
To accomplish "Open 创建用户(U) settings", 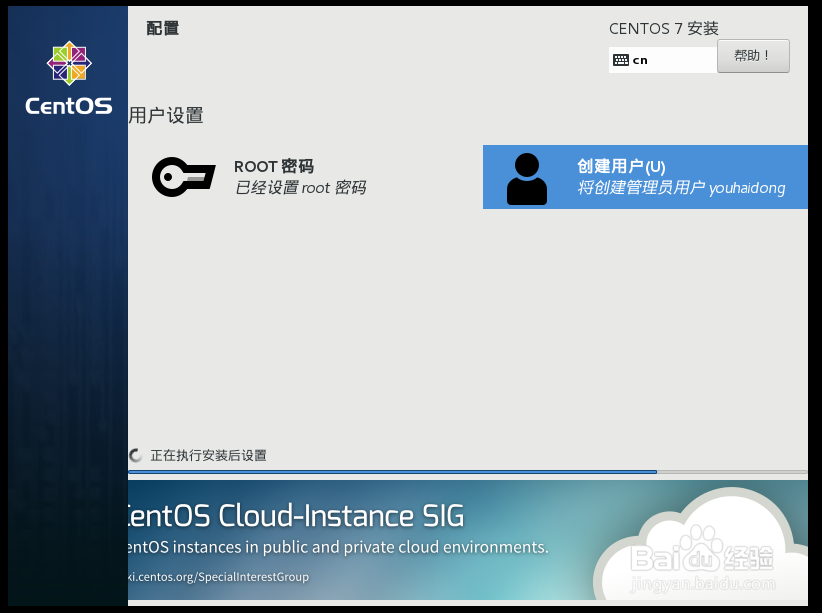I will [x=645, y=177].
